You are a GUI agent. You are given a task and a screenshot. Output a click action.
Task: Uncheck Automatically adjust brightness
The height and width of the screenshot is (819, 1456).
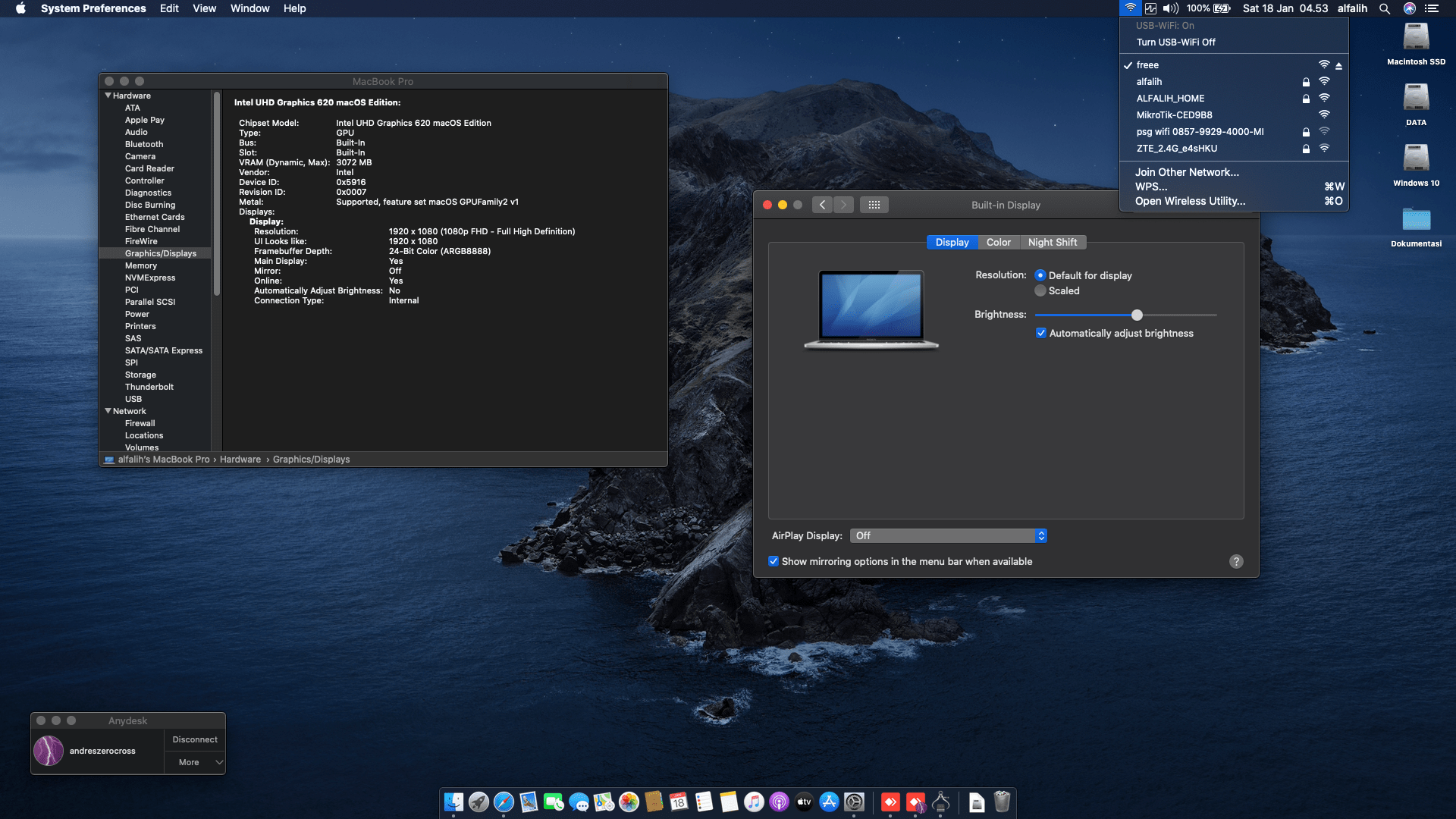coord(1041,334)
